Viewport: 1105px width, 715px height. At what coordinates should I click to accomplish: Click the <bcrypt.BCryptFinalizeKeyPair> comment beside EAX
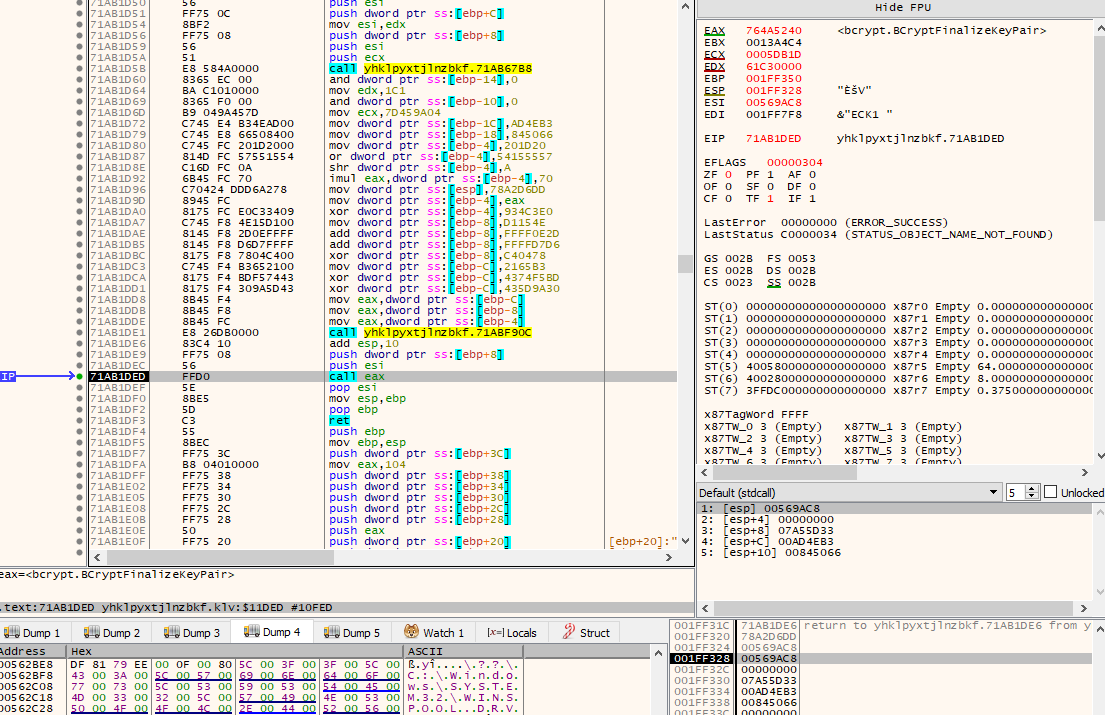coord(942,30)
